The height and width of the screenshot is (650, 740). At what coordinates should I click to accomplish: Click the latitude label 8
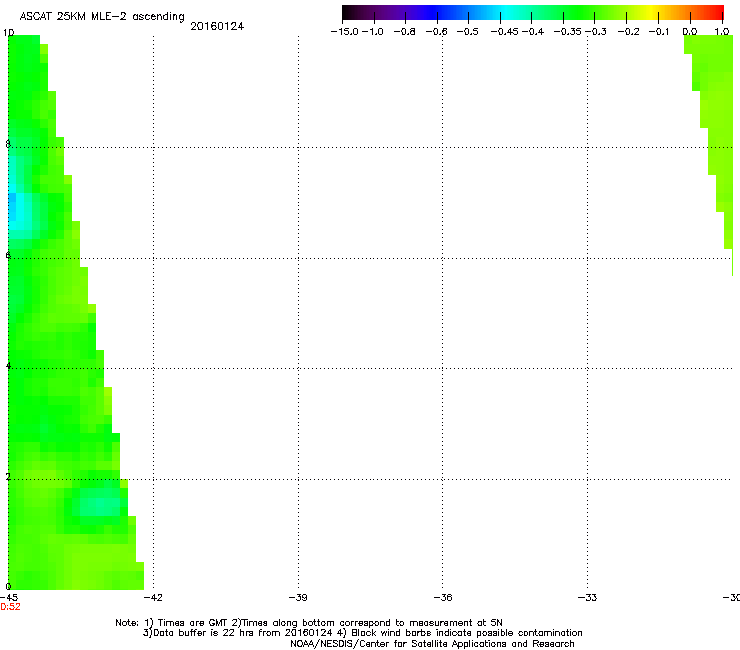coord(8,144)
